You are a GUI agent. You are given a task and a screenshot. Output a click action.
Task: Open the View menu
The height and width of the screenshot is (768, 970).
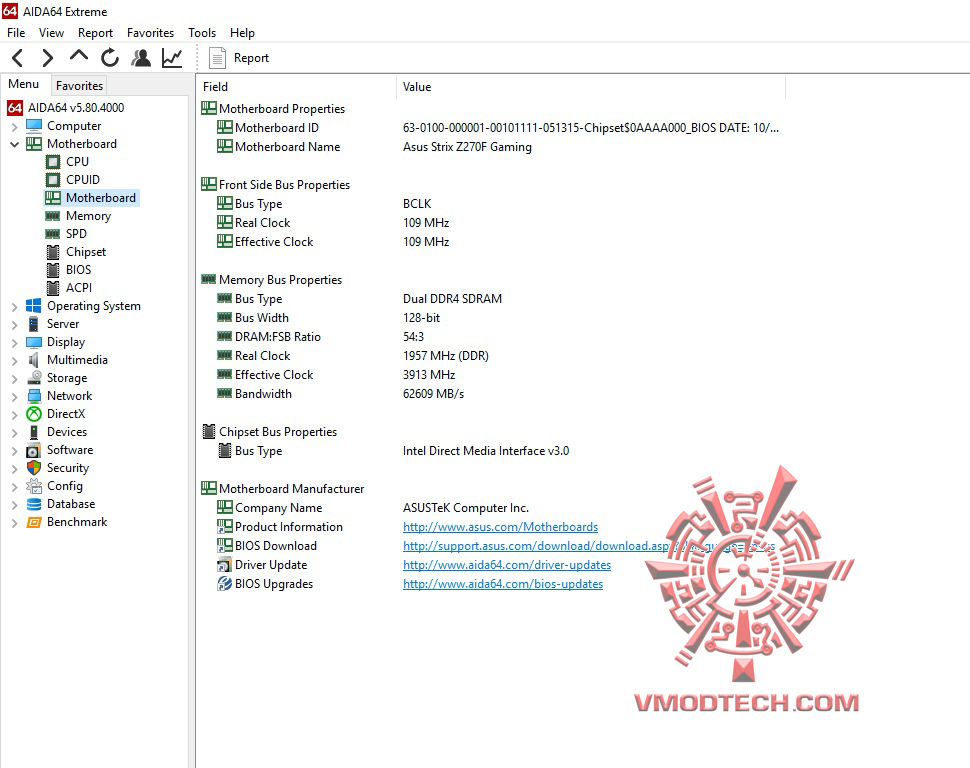pyautogui.click(x=51, y=33)
